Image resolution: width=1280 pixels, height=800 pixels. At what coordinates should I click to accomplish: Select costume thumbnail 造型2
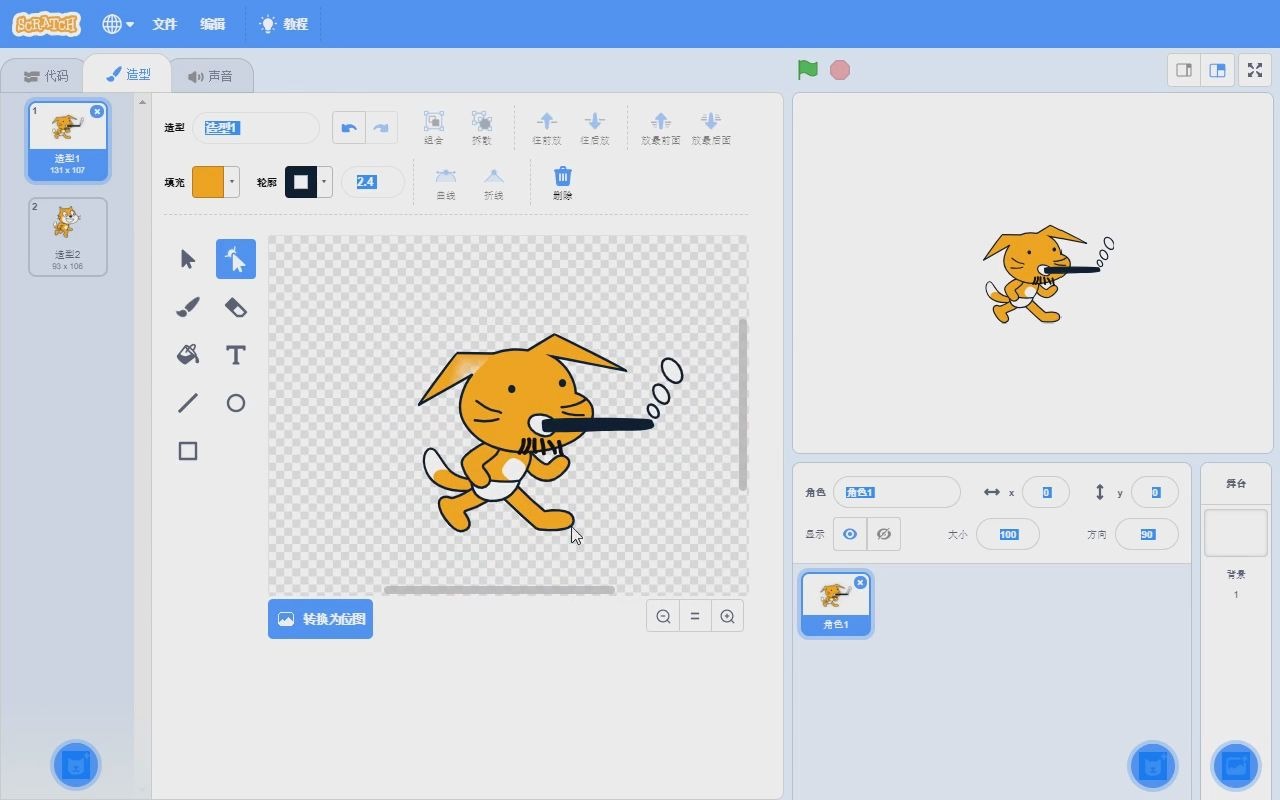68,236
